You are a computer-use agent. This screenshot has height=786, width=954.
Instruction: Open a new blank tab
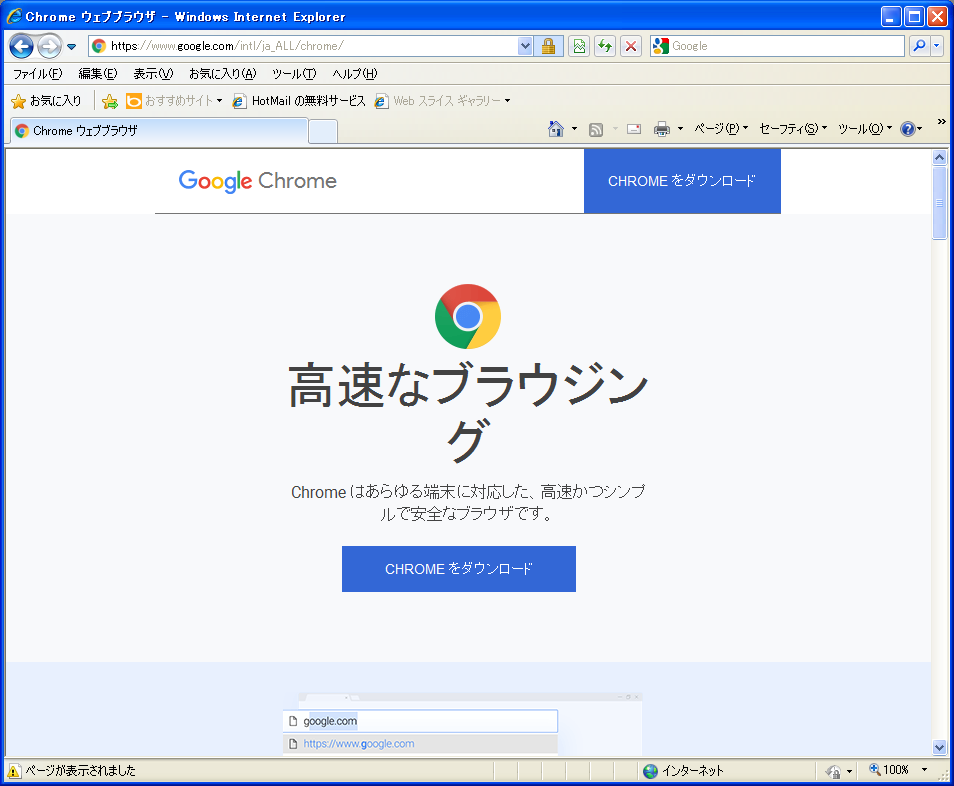tap(322, 132)
